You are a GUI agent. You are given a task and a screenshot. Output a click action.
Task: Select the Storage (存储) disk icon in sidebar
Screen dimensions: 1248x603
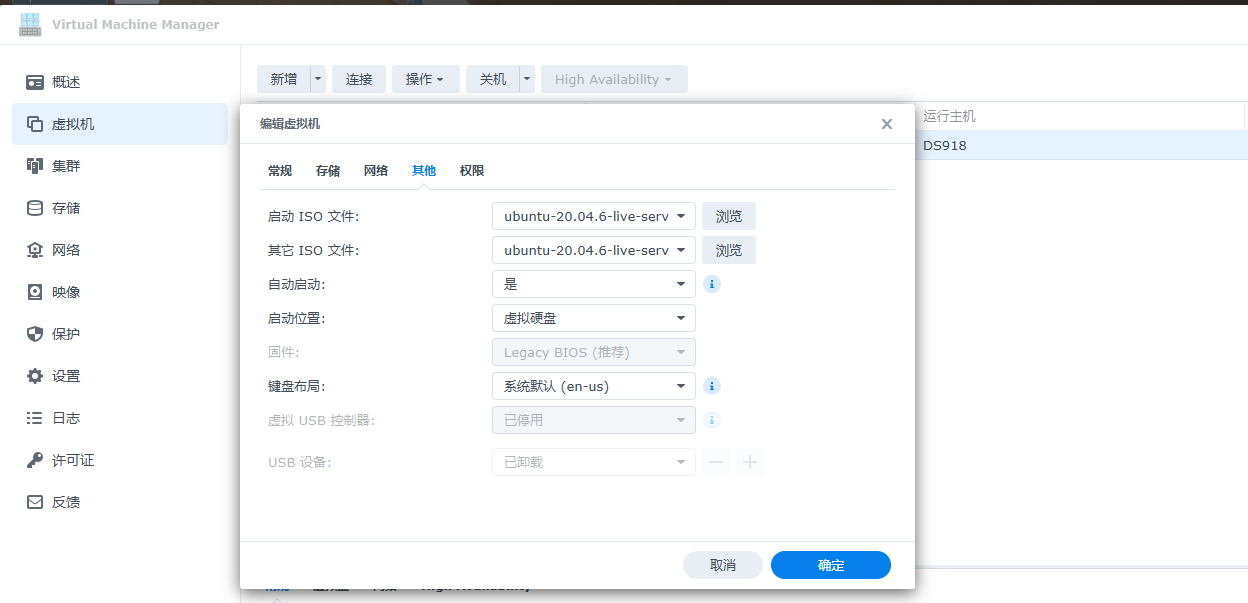pos(35,208)
